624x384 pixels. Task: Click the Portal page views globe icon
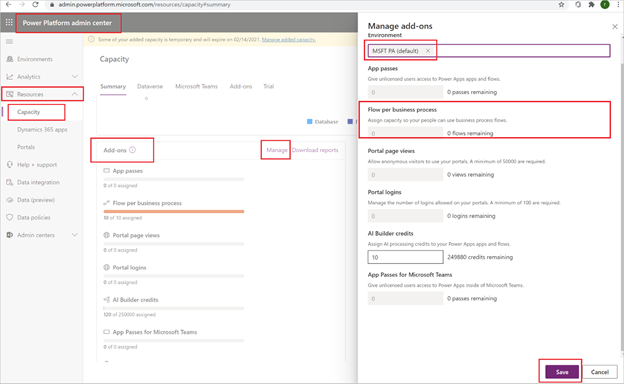click(x=106, y=235)
